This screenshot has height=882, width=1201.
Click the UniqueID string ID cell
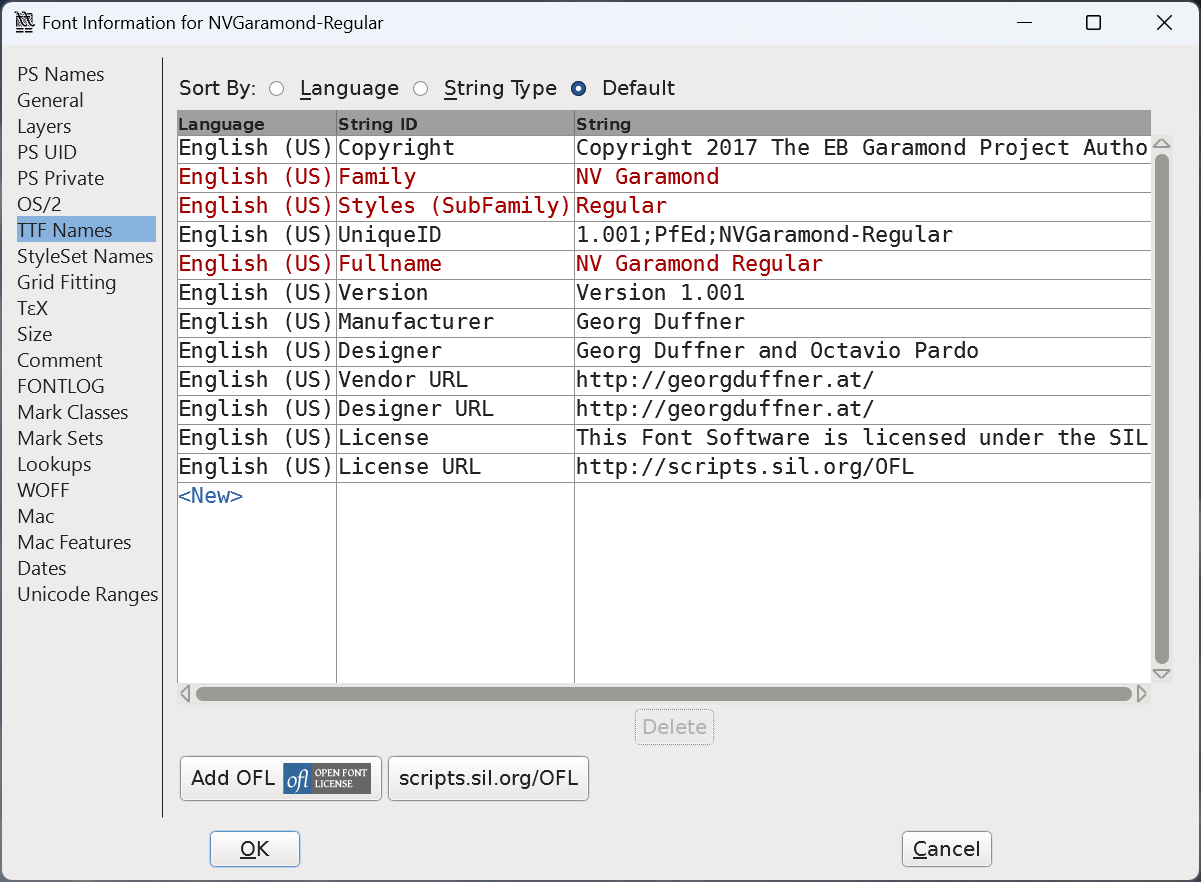(456, 235)
